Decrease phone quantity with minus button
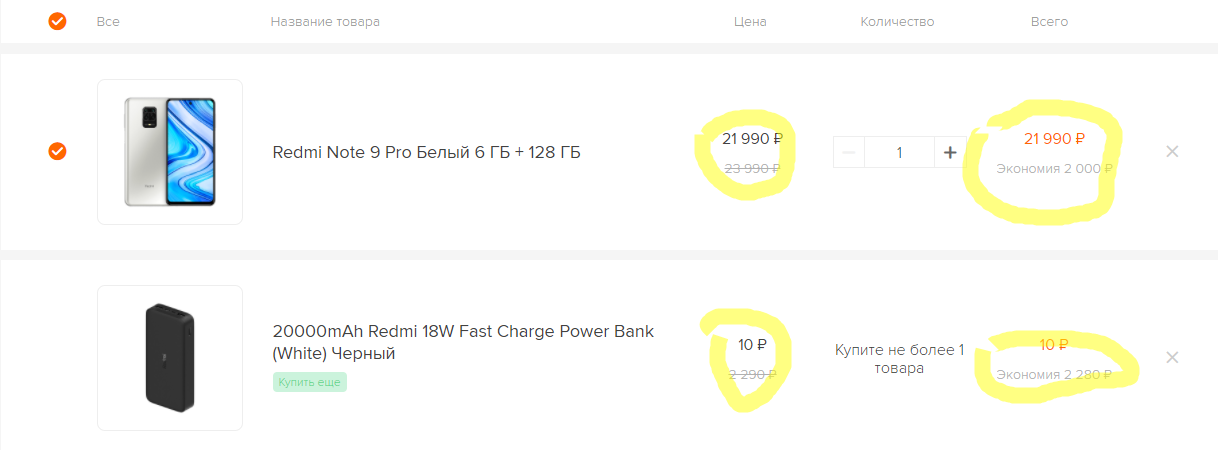Screen dimensions: 1218x450 tap(849, 152)
